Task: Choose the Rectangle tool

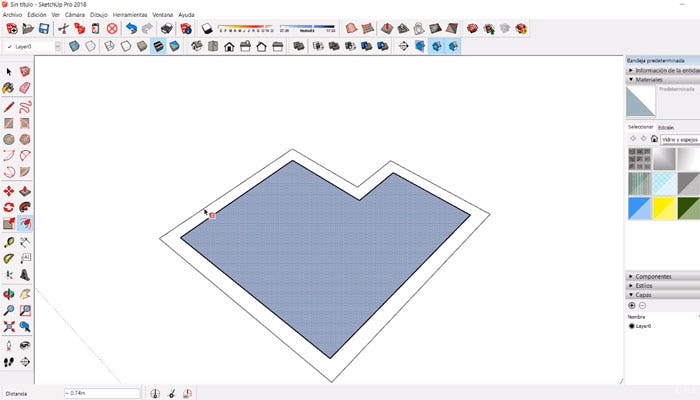Action: [x=9, y=123]
